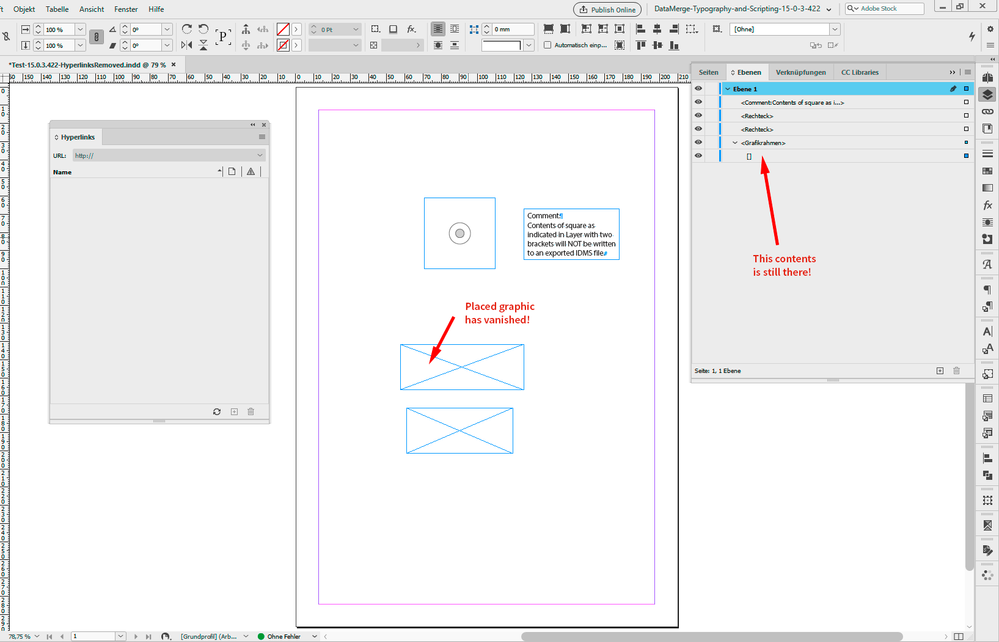Viewport: 999px width, 642px height.
Task: Click the delete layer trash icon
Action: pos(956,371)
